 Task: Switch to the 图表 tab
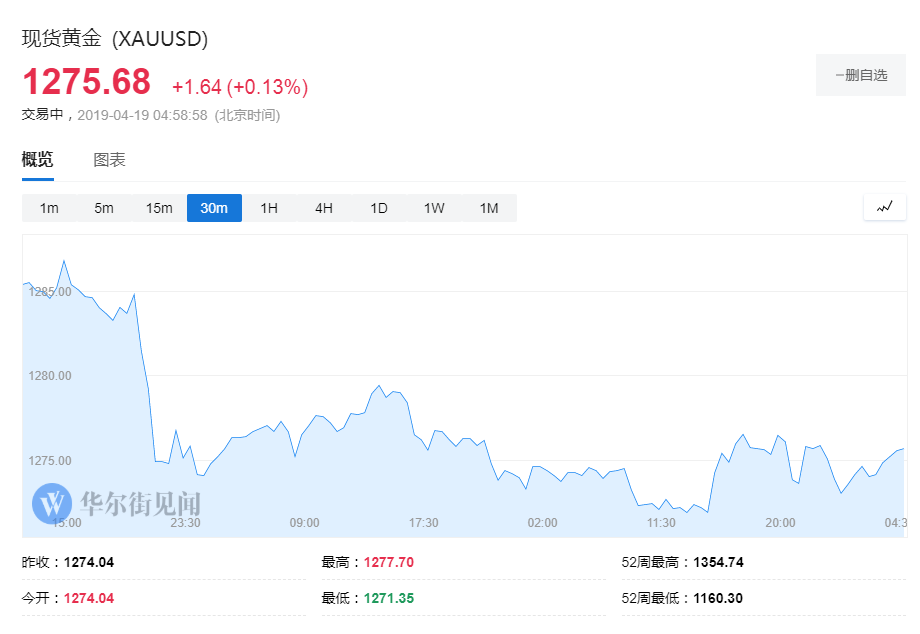coord(109,159)
